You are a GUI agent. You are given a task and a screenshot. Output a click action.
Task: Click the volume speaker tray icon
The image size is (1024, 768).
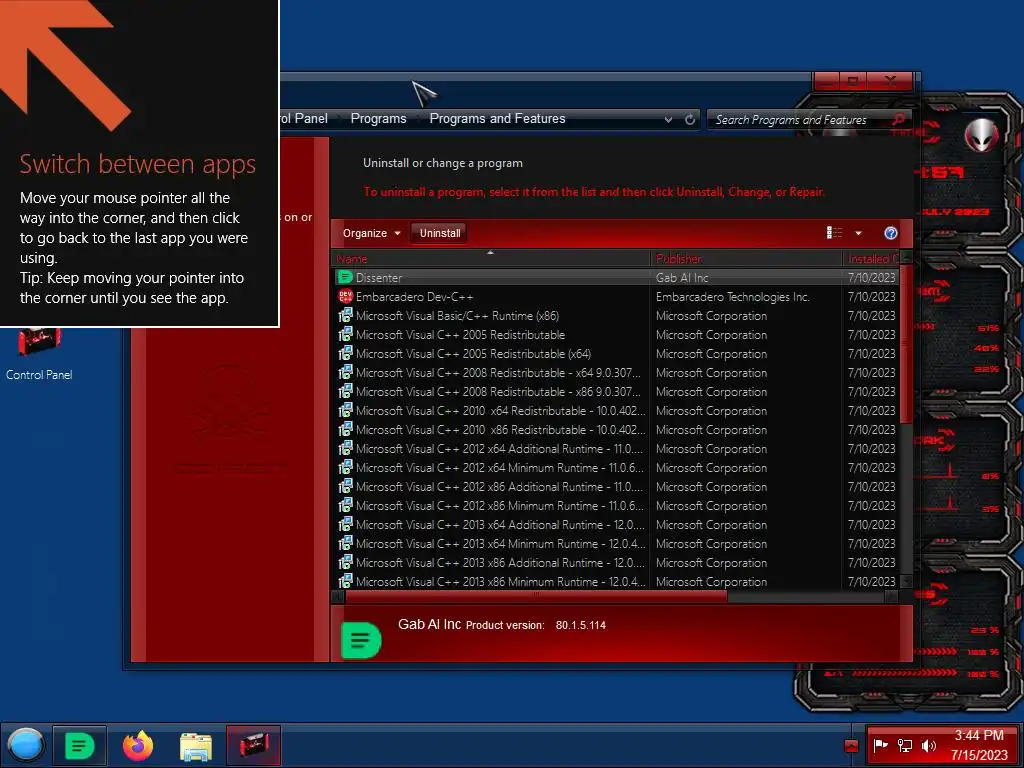click(x=929, y=745)
